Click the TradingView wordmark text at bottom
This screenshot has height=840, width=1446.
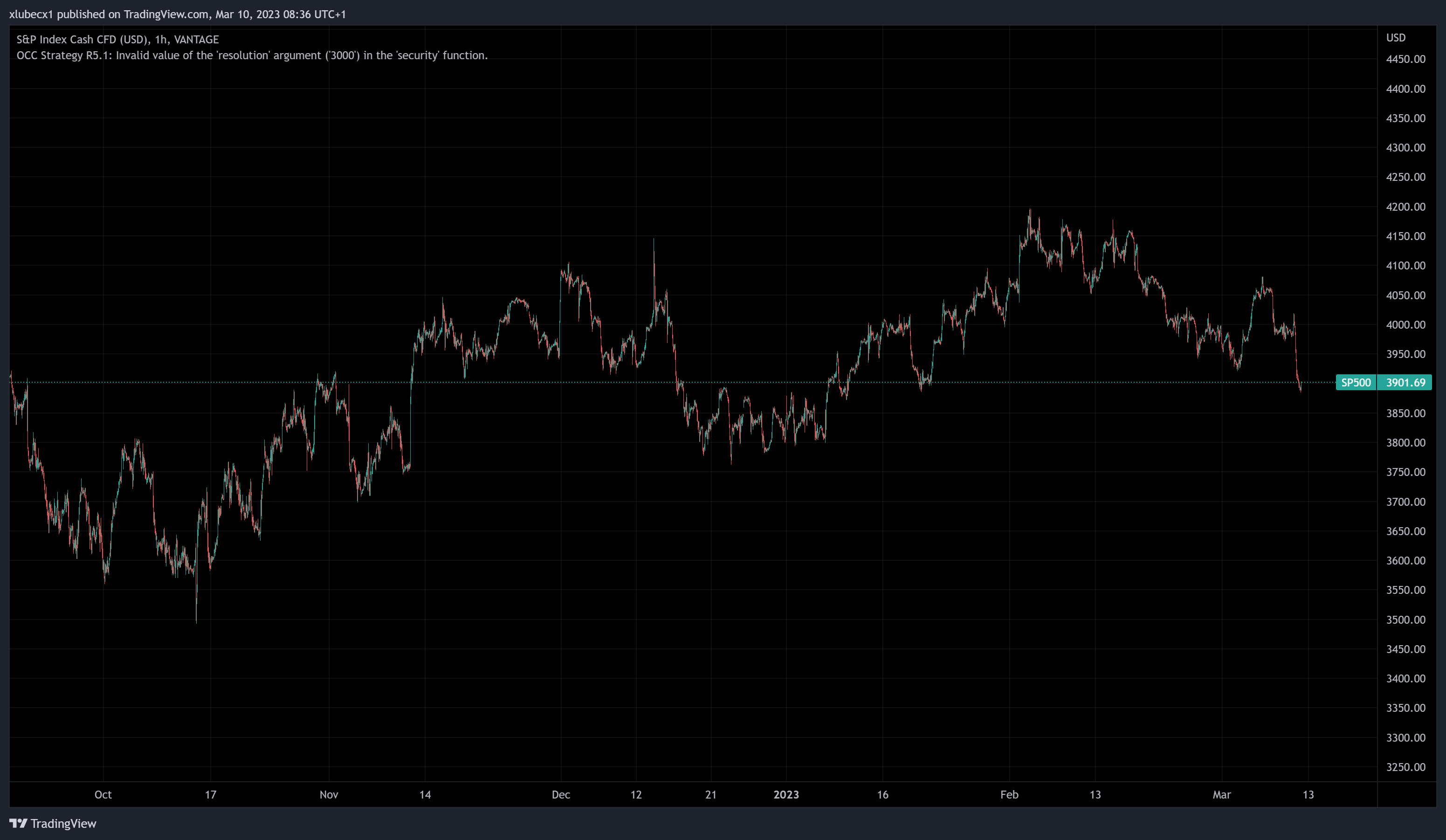coord(63,823)
